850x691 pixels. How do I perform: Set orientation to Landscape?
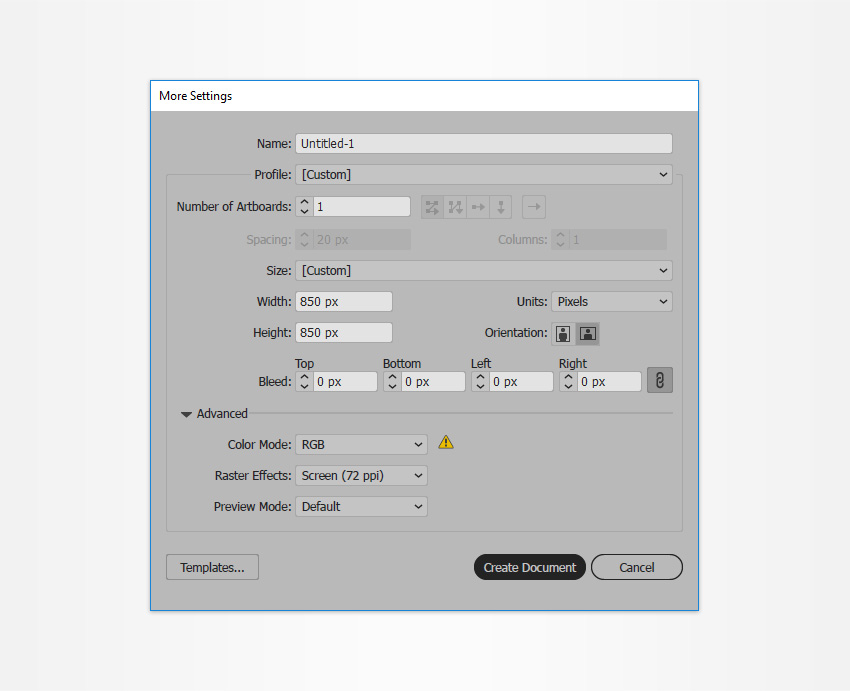click(x=588, y=333)
